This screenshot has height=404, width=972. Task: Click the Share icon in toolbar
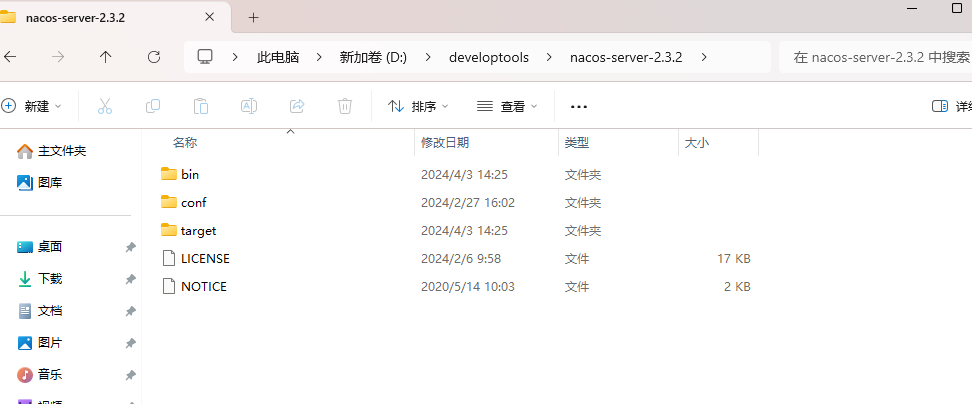(297, 106)
